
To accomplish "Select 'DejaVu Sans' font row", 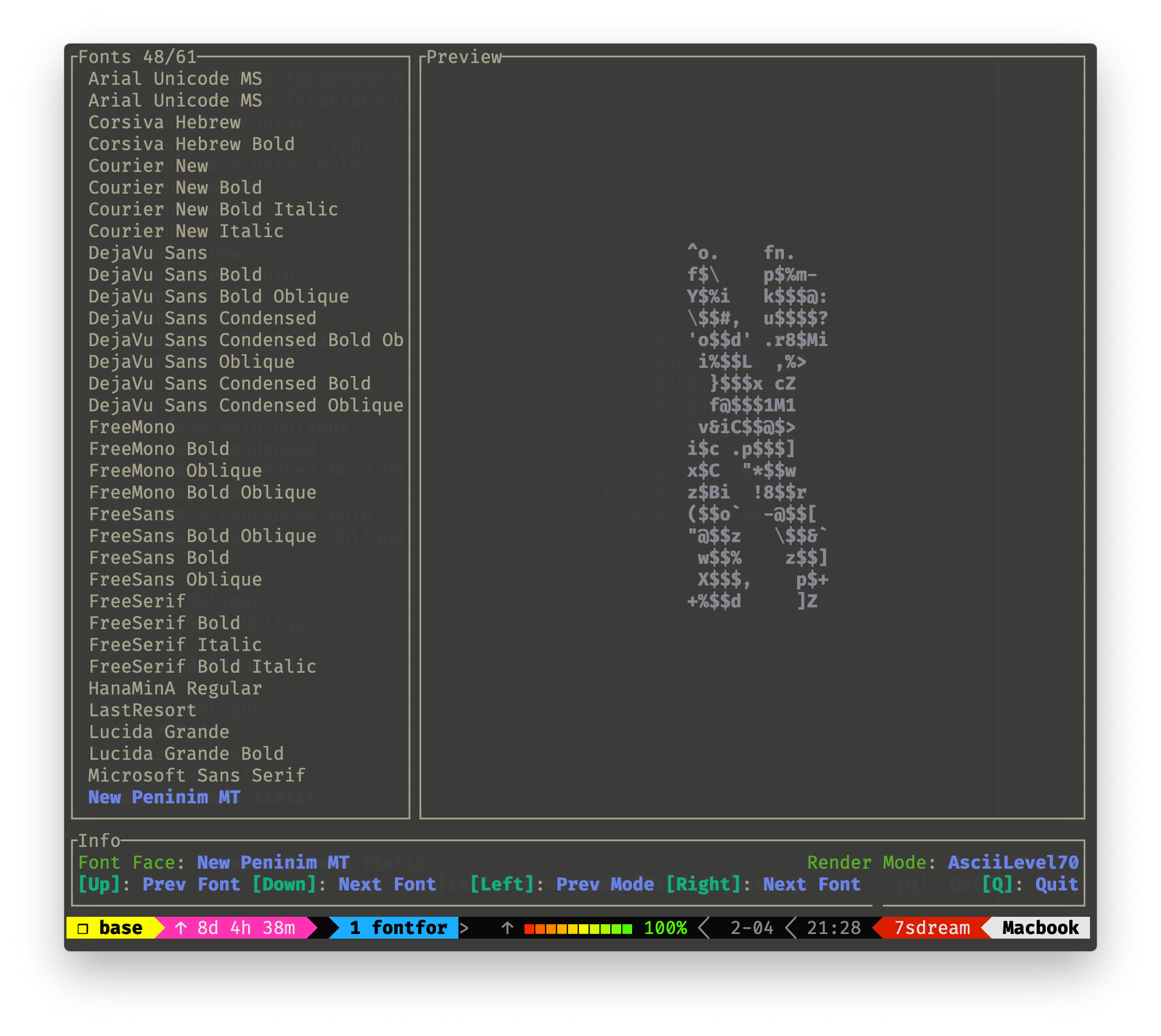I will [148, 253].
